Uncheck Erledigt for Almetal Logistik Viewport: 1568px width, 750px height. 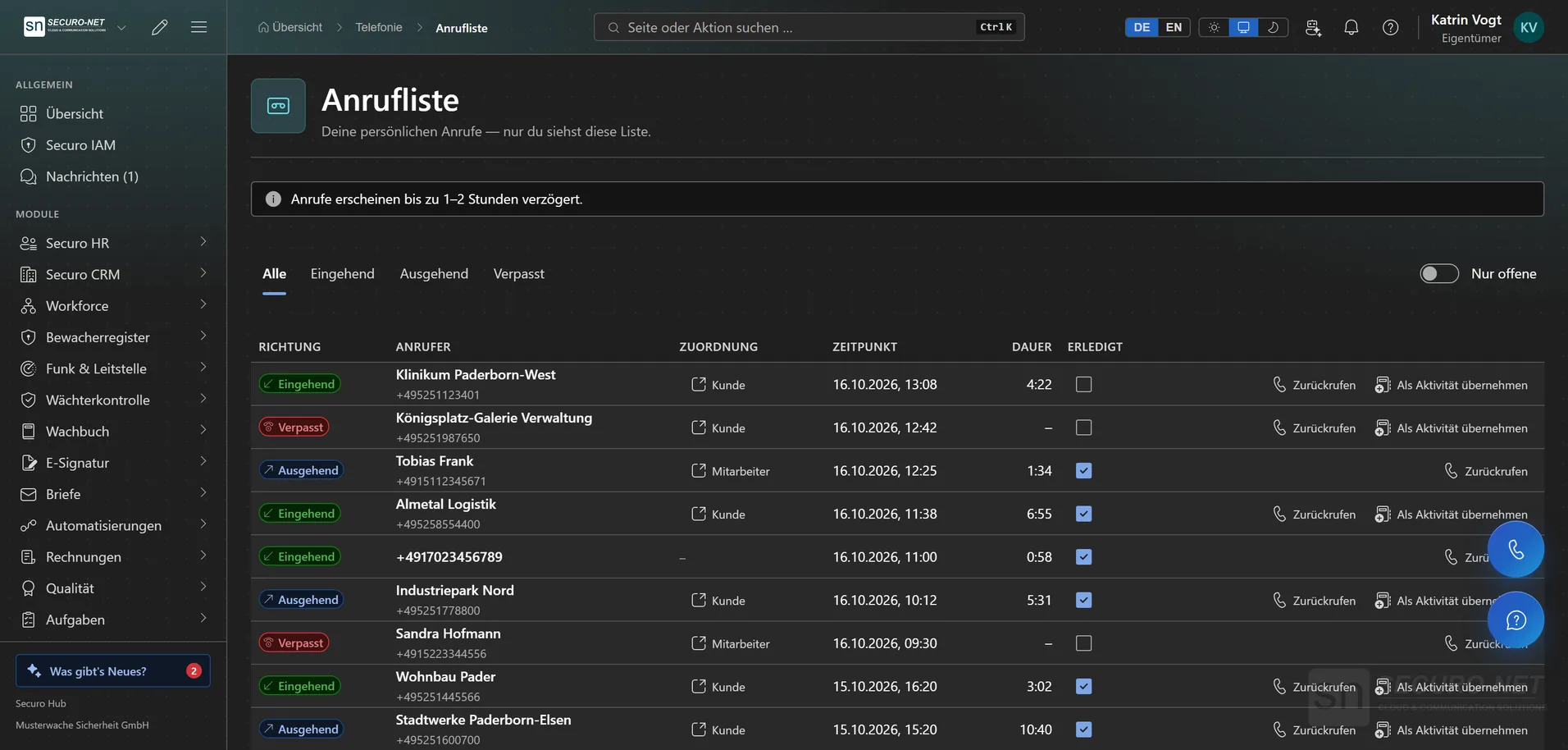coord(1083,514)
